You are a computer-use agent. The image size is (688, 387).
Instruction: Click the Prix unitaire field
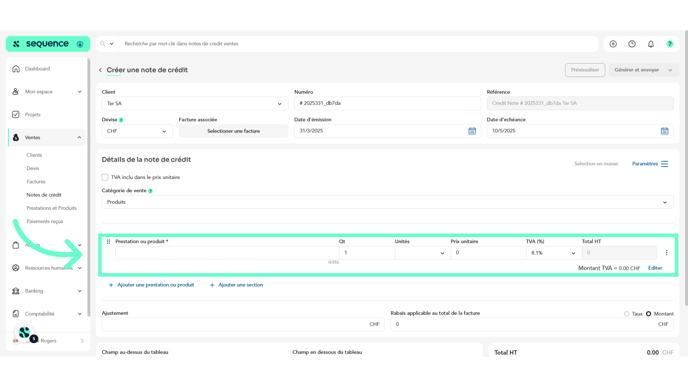click(488, 253)
